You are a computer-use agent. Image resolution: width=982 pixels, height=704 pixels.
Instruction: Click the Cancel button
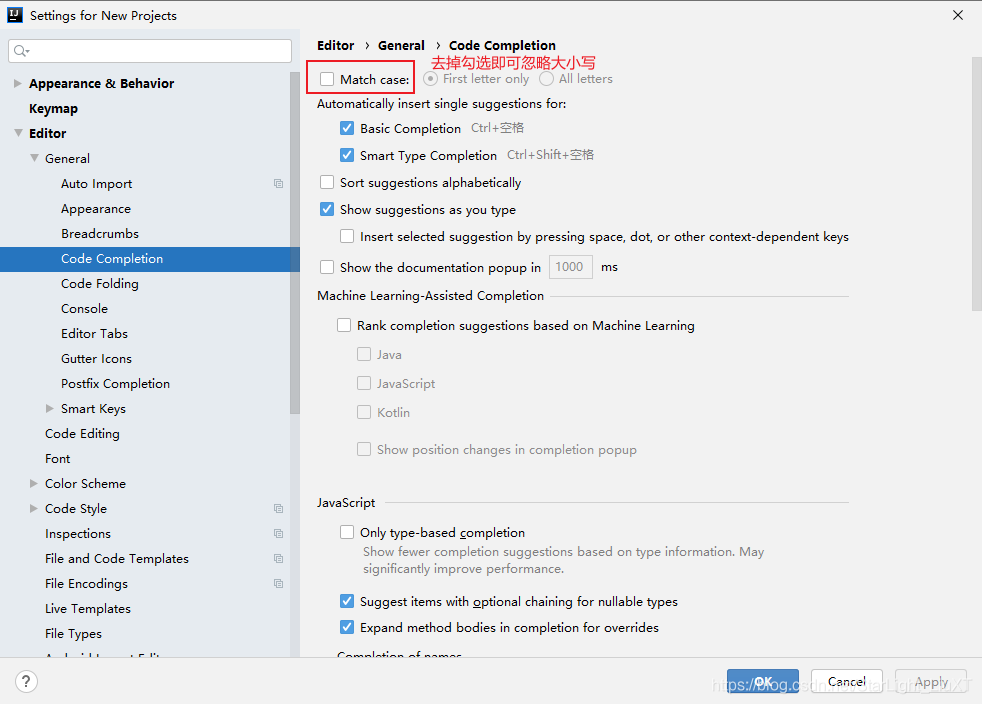click(x=847, y=681)
